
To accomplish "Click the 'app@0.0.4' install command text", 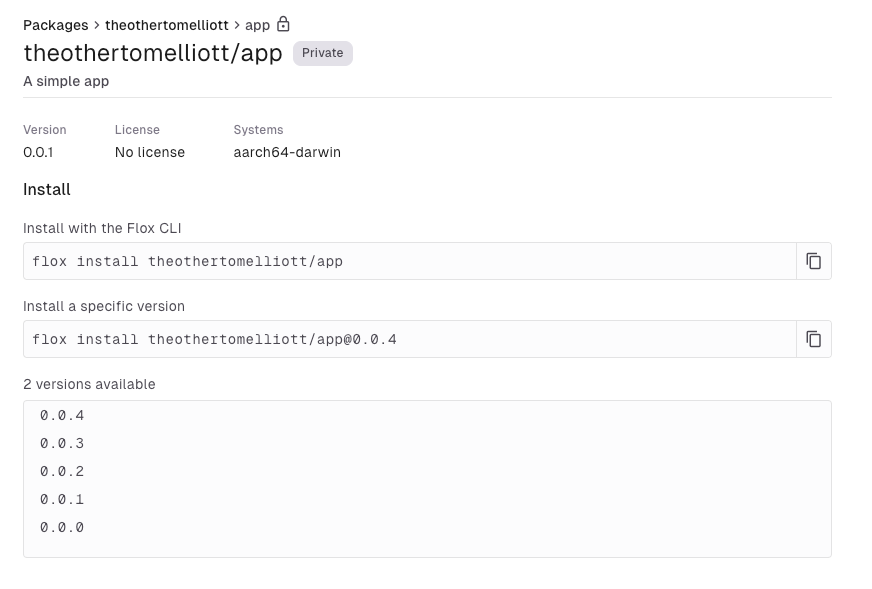I will (214, 339).
